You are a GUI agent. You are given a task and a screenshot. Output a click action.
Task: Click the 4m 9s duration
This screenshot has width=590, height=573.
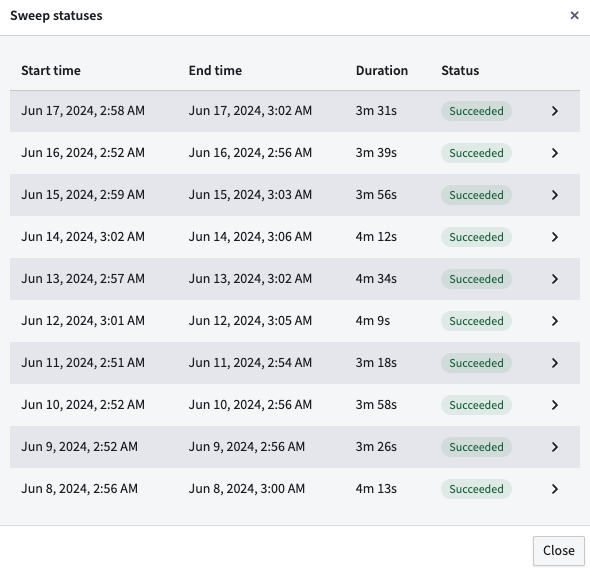point(373,321)
